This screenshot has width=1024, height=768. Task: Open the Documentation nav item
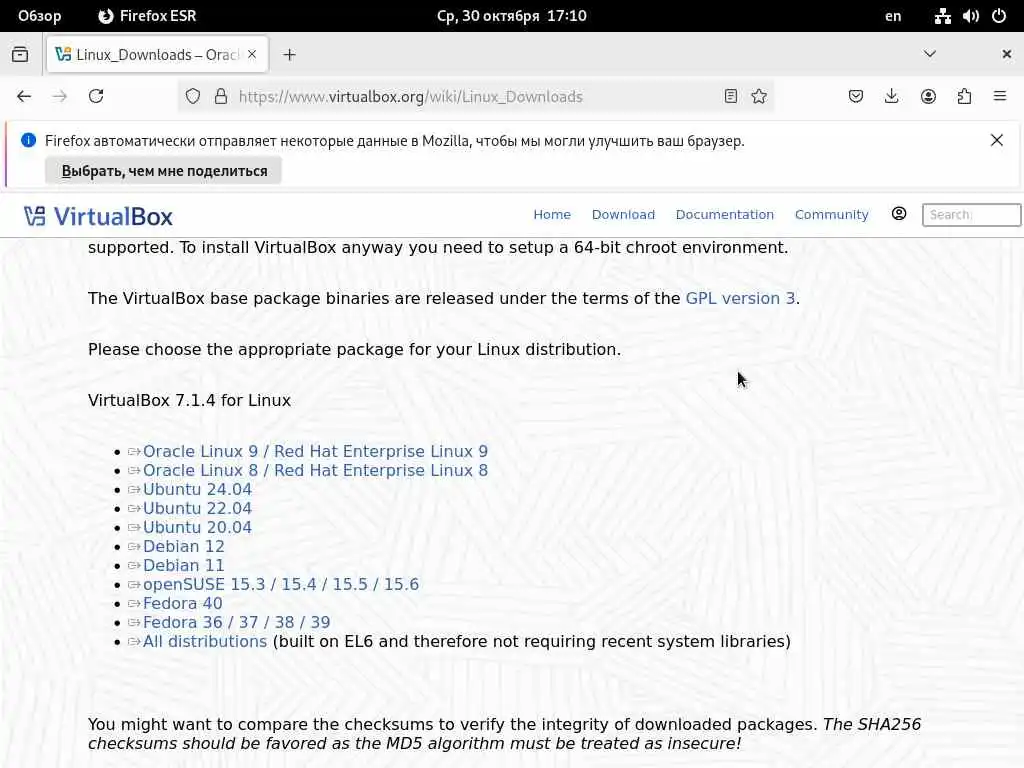point(724,215)
